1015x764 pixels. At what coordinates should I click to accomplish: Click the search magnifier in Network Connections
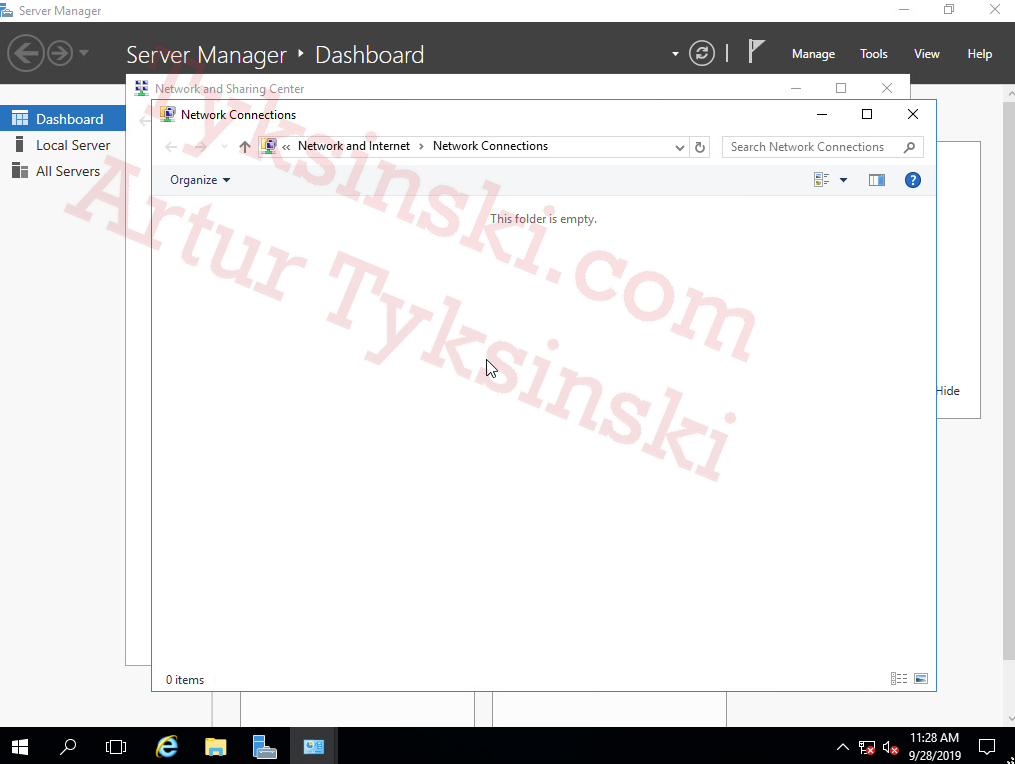click(909, 147)
